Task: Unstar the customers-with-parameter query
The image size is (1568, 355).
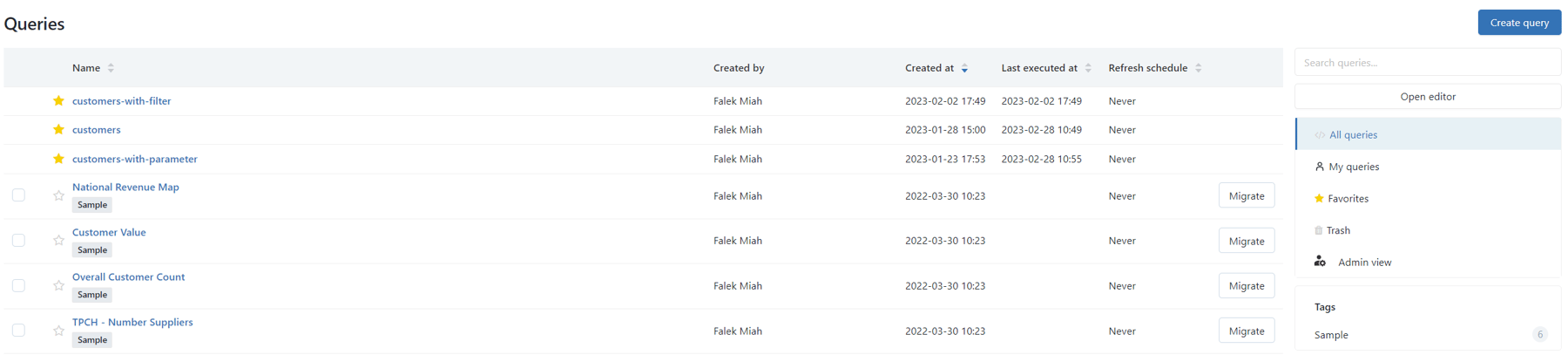Action: point(58,159)
